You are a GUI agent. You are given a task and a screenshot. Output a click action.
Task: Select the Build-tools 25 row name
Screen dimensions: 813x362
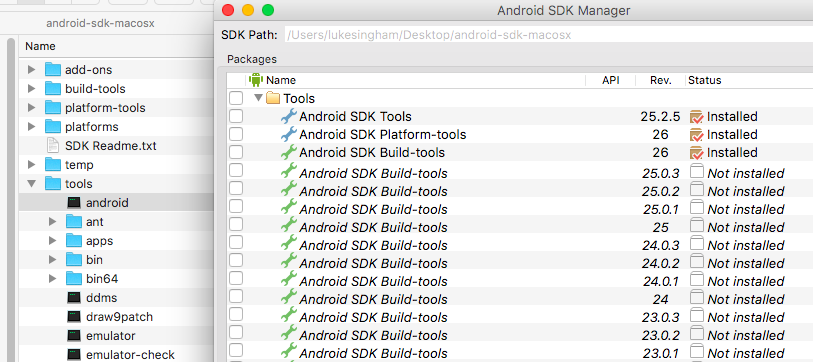click(373, 227)
